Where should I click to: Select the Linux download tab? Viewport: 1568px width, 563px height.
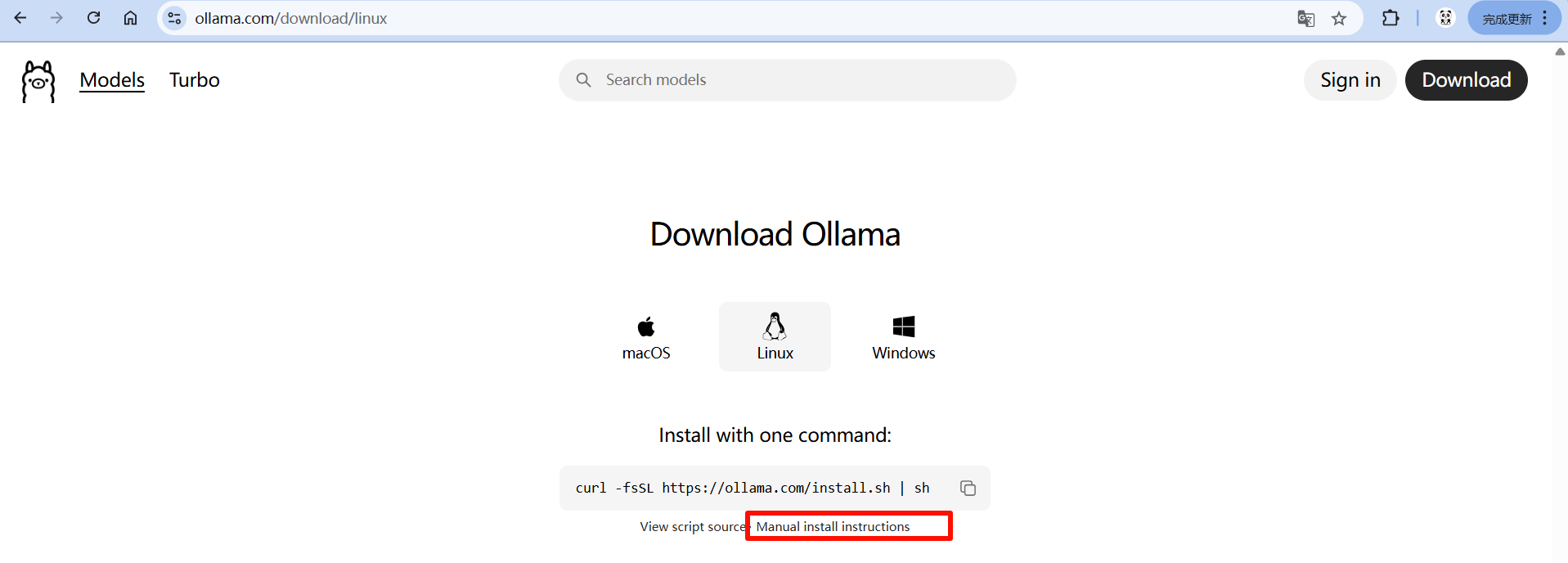pyautogui.click(x=775, y=337)
